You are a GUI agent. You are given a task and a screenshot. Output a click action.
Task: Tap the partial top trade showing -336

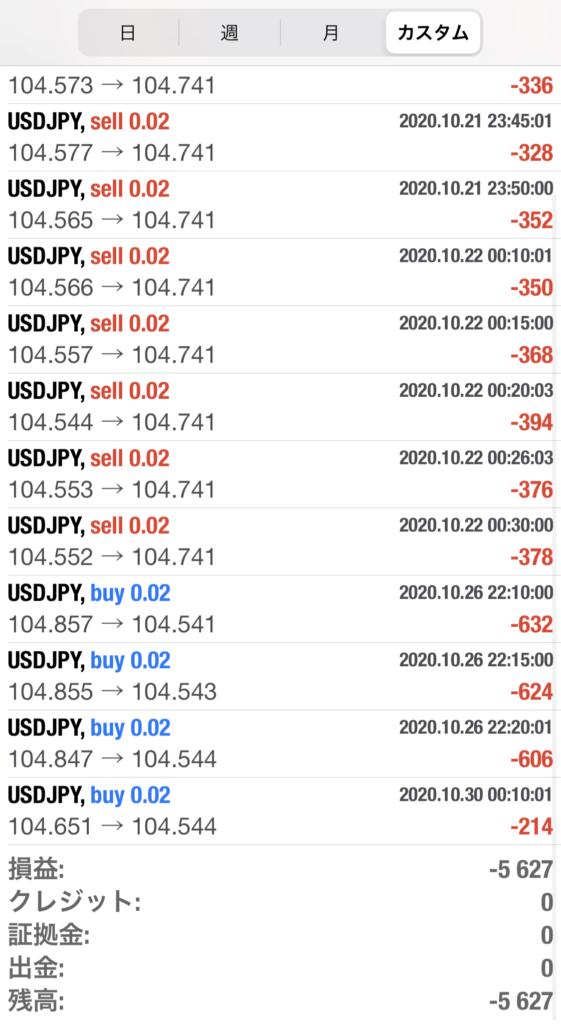point(280,85)
